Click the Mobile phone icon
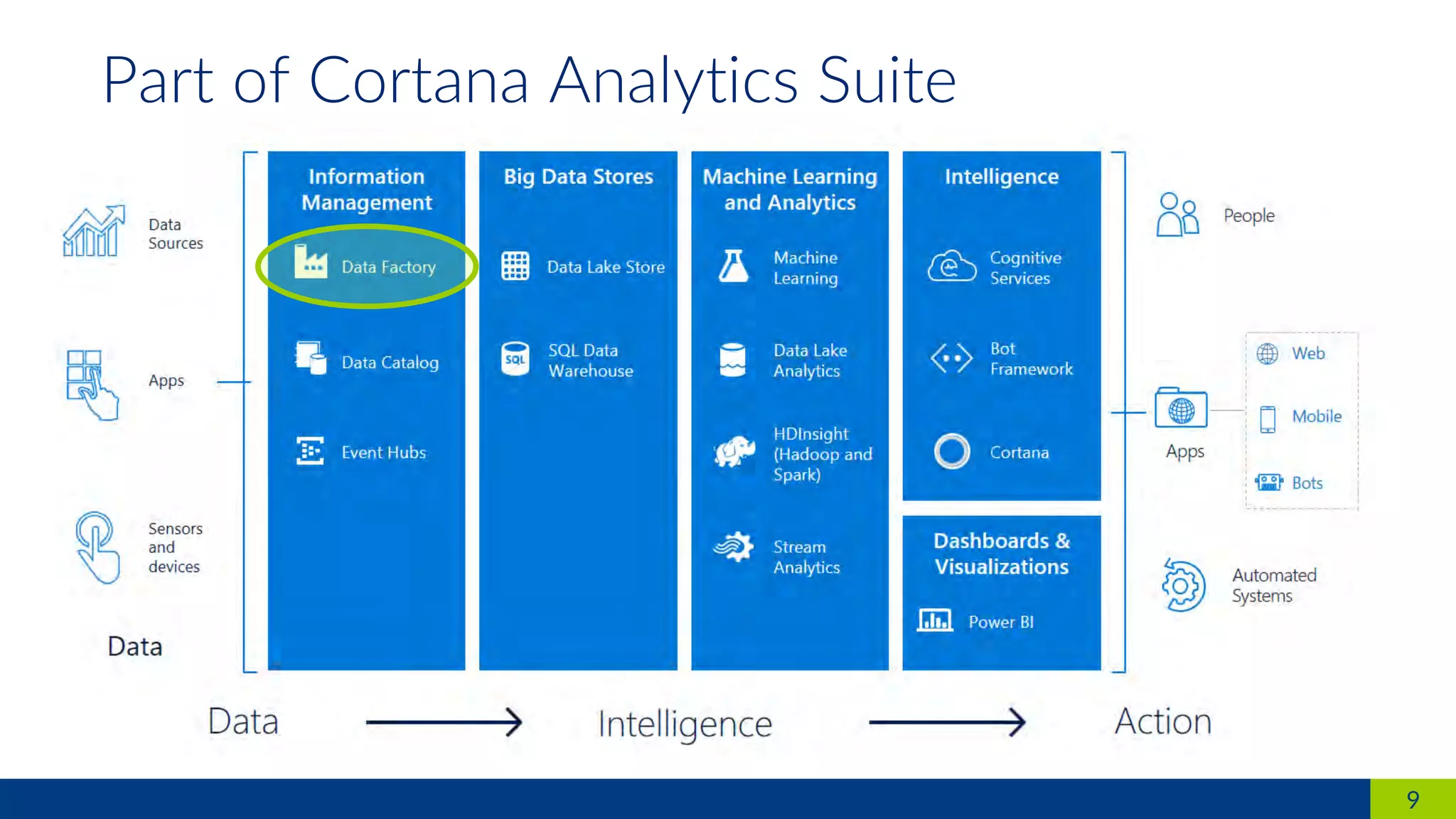Viewport: 1456px width, 819px height. tap(1268, 419)
